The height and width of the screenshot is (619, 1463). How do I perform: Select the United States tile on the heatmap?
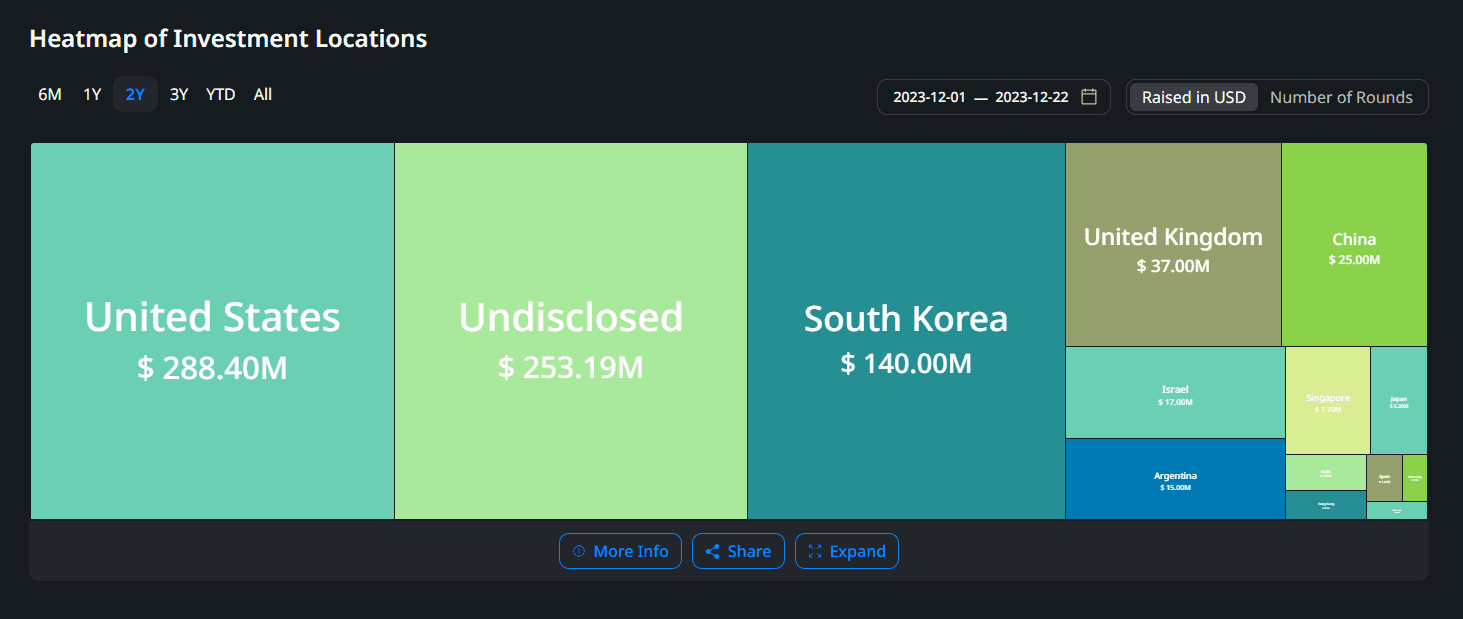coord(212,330)
